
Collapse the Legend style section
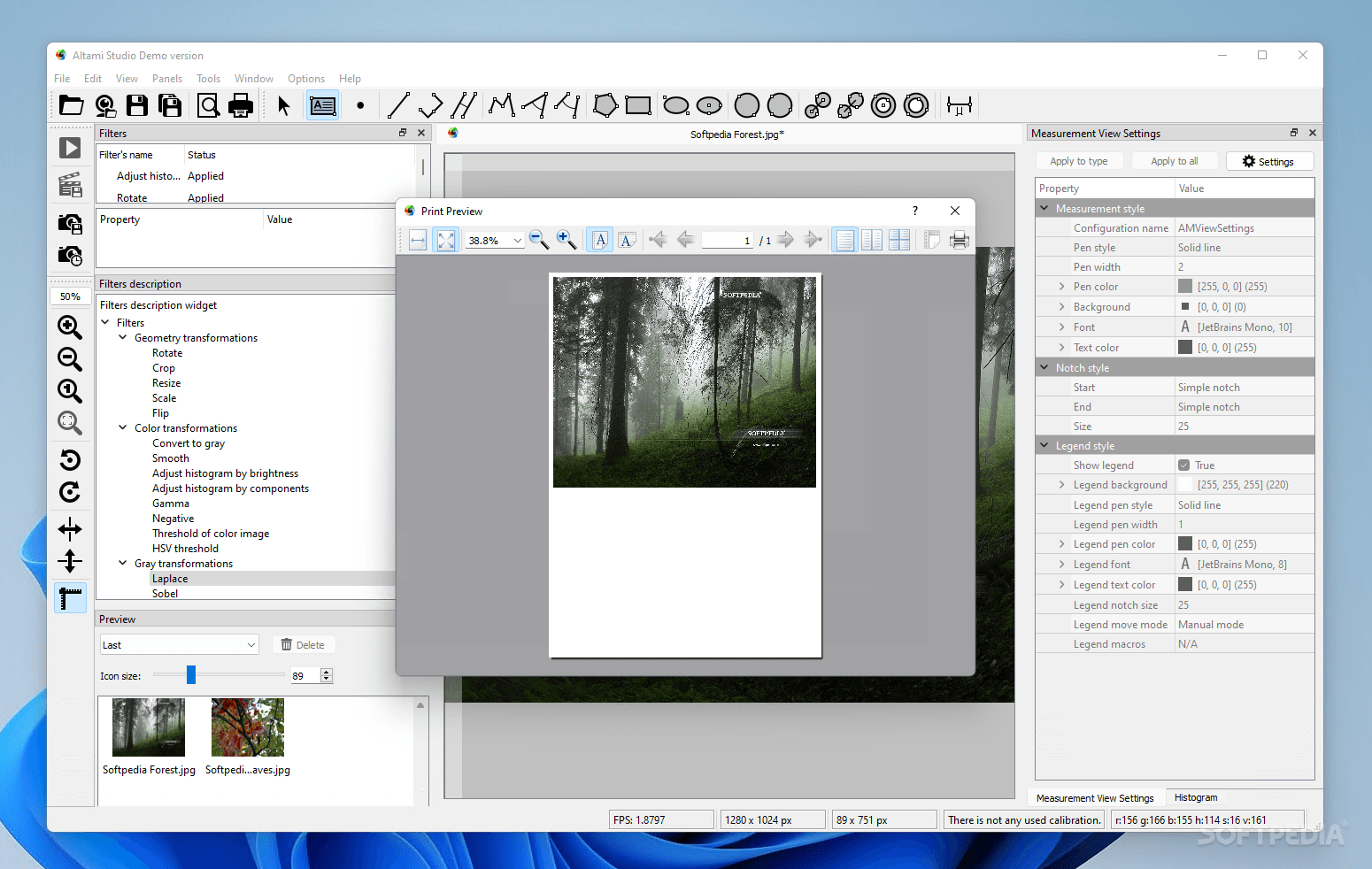pyautogui.click(x=1044, y=446)
